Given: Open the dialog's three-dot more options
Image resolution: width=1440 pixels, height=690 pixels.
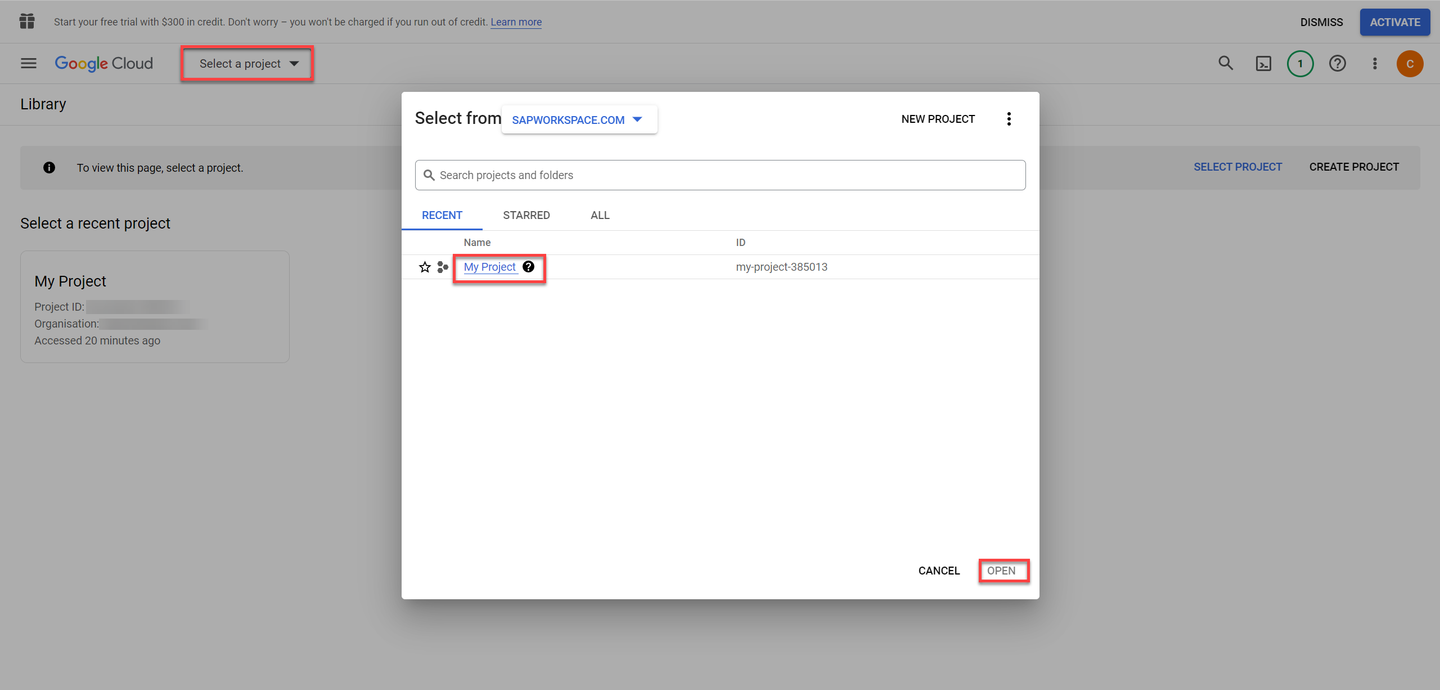Looking at the screenshot, I should [x=1009, y=119].
